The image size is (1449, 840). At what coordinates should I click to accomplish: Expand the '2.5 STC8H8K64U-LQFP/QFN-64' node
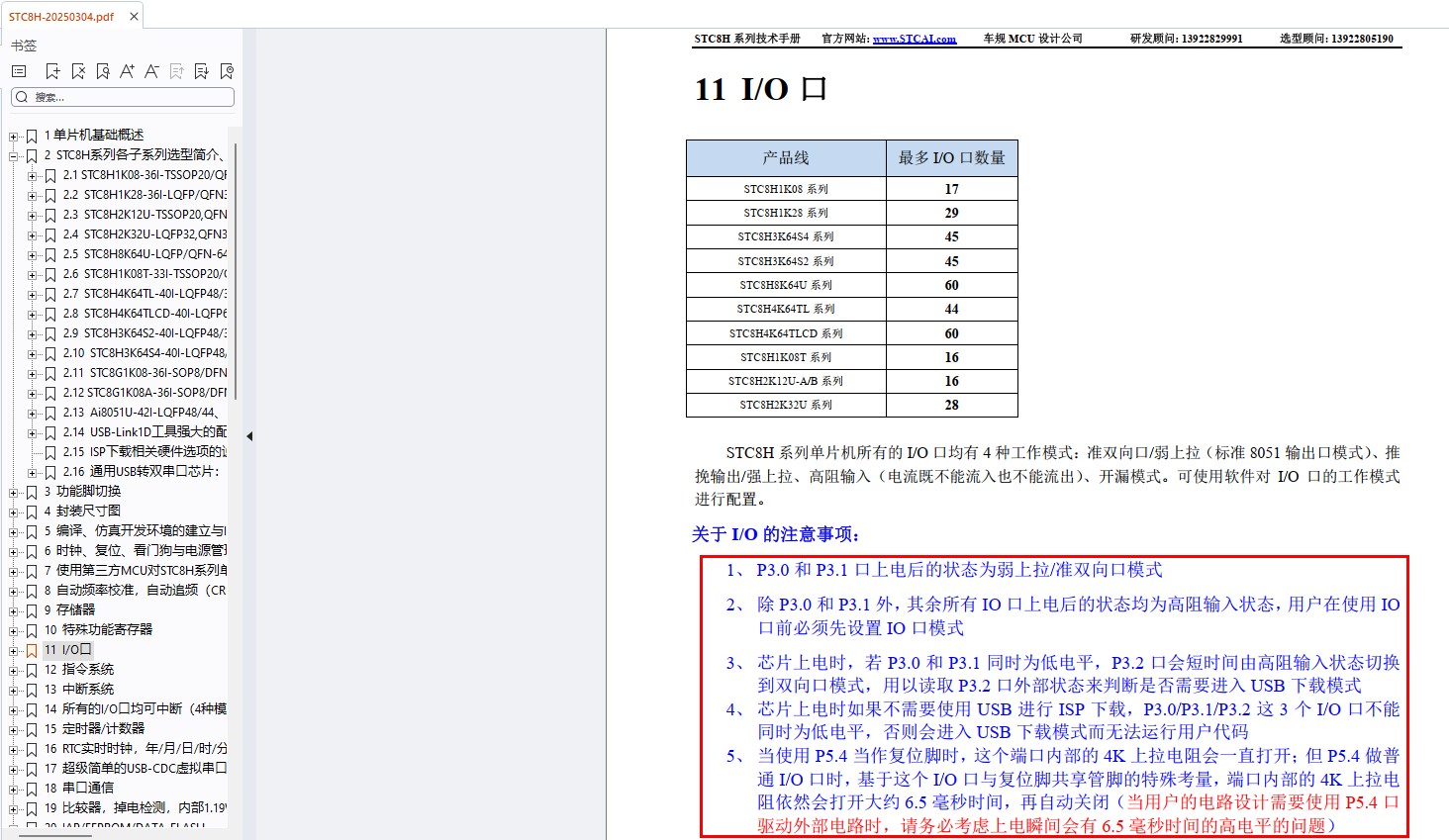33,254
